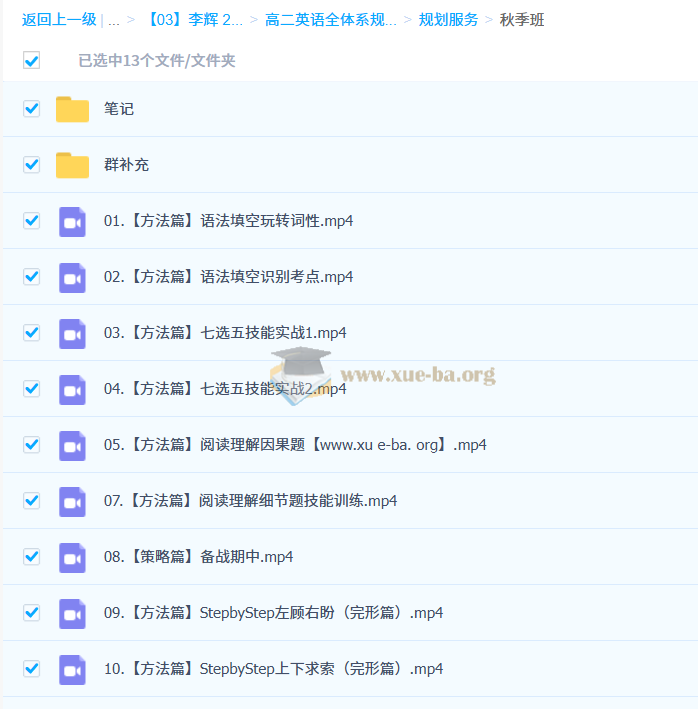698x709 pixels.
Task: Navigate to 高二英语全体系规 breadcrumb
Action: (x=331, y=20)
